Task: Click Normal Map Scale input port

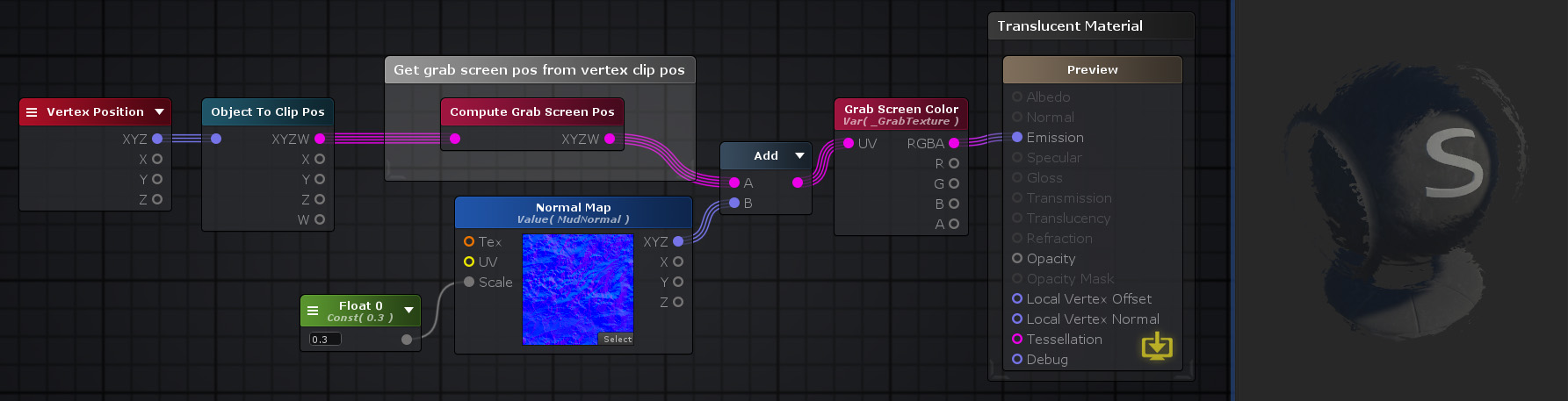Action: [x=469, y=282]
